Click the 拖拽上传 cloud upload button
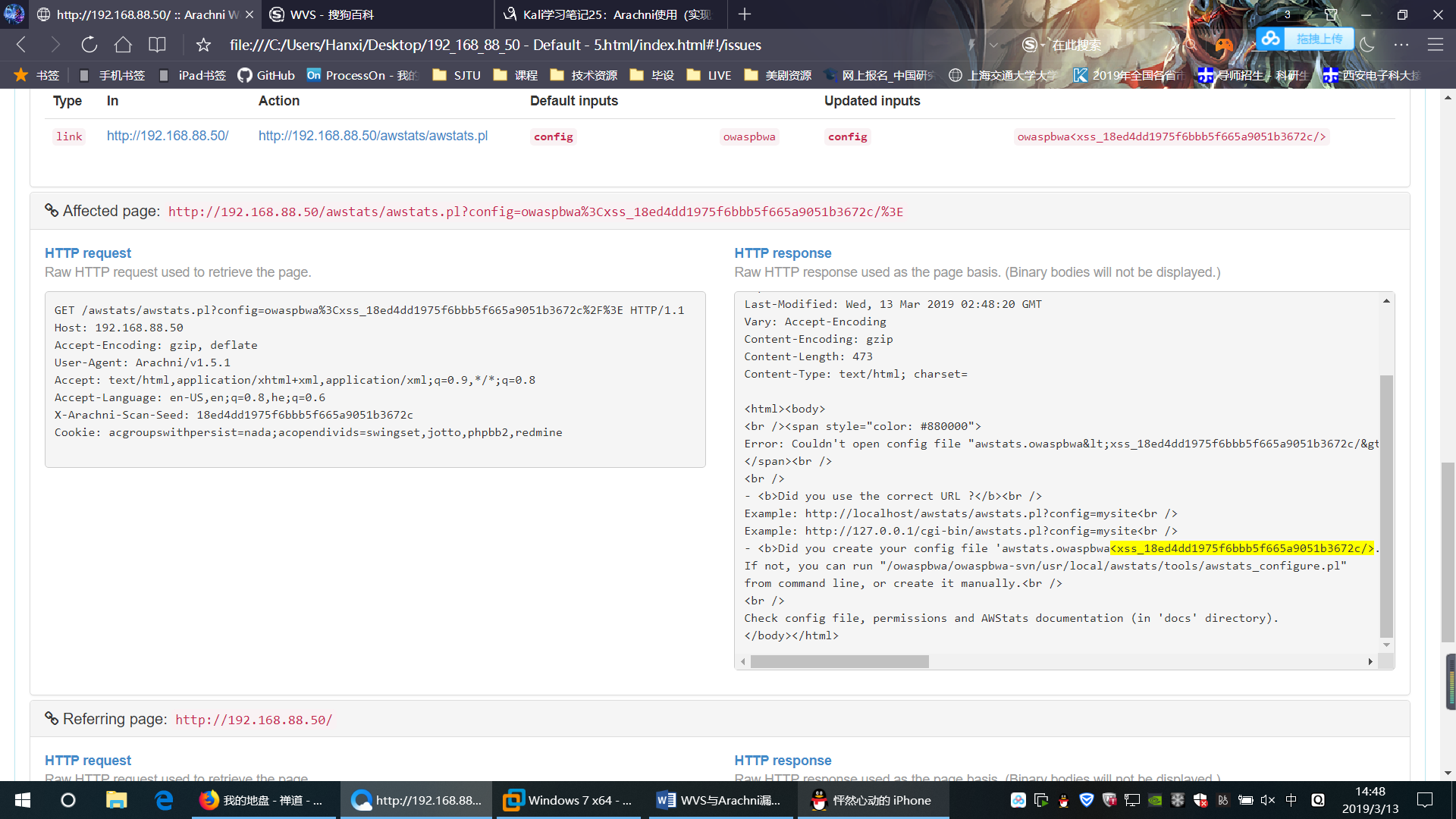The width and height of the screenshot is (1456, 819). [x=1305, y=39]
